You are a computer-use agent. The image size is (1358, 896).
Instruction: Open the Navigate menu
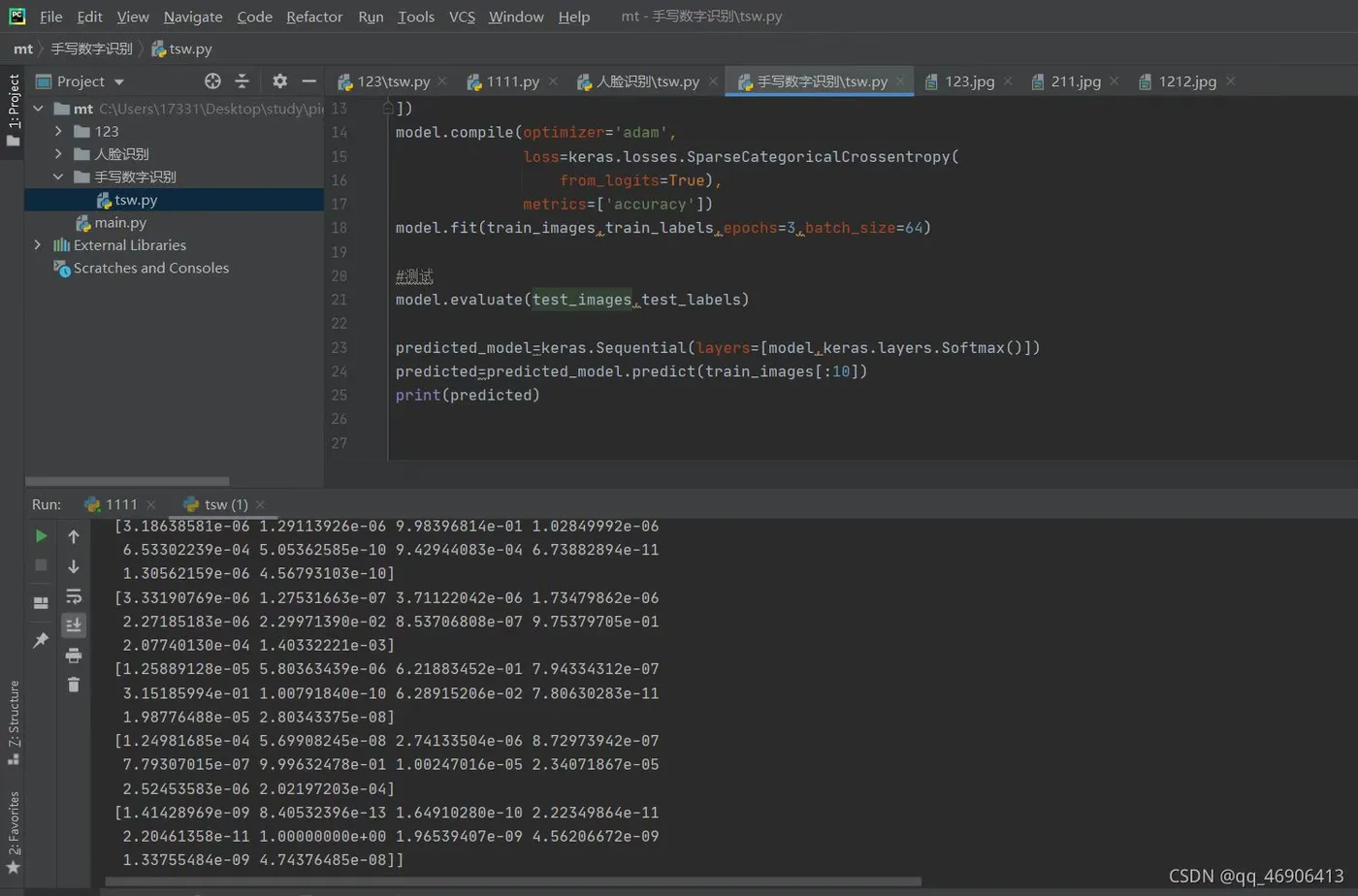pos(193,16)
